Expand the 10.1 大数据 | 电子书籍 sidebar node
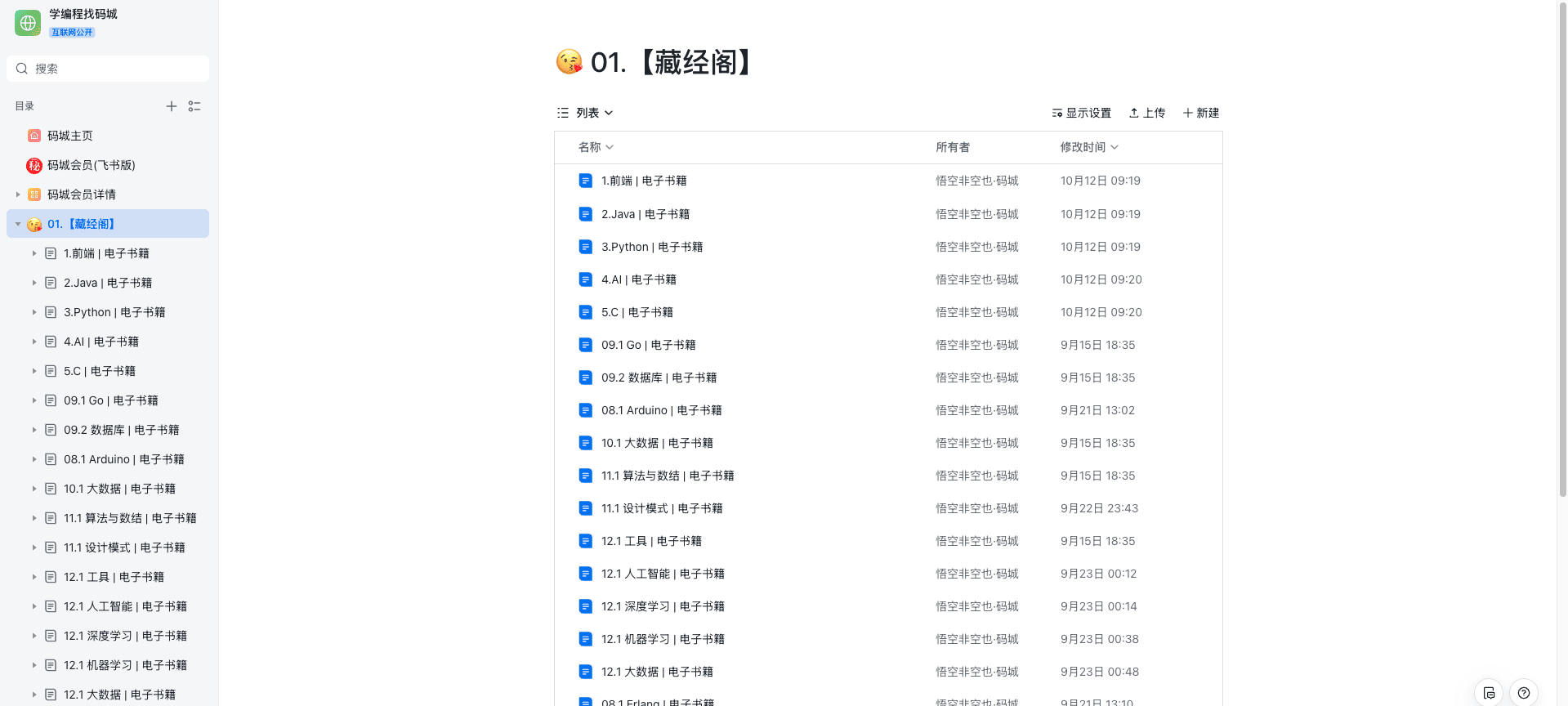Screen dimensions: 1568x706 [x=34, y=489]
